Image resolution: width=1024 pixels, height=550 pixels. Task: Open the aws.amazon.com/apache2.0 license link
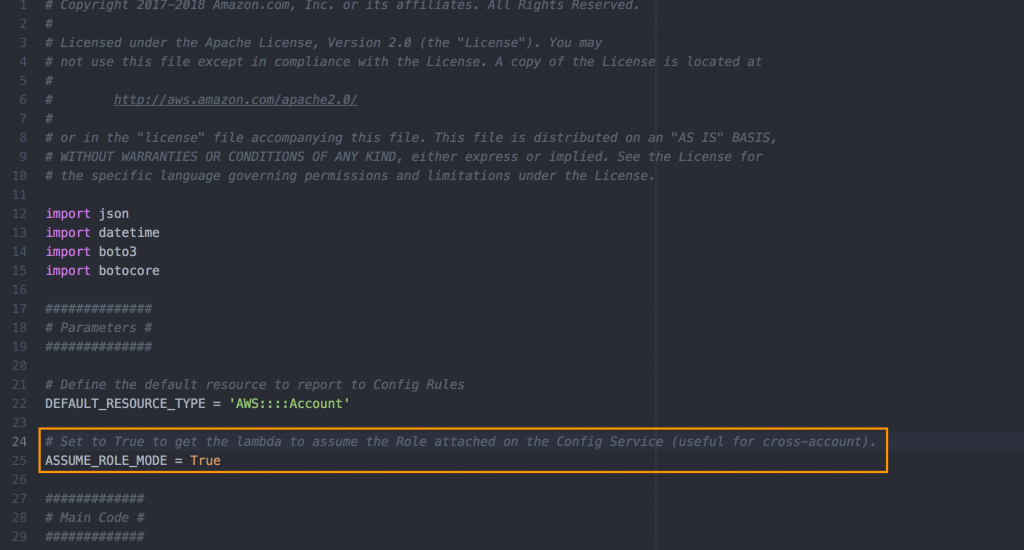tap(235, 100)
